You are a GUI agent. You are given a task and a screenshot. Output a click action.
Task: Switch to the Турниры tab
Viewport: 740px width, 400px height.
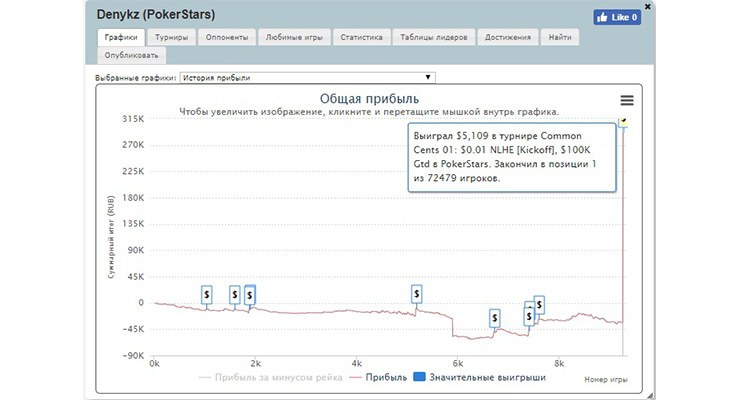pos(171,37)
